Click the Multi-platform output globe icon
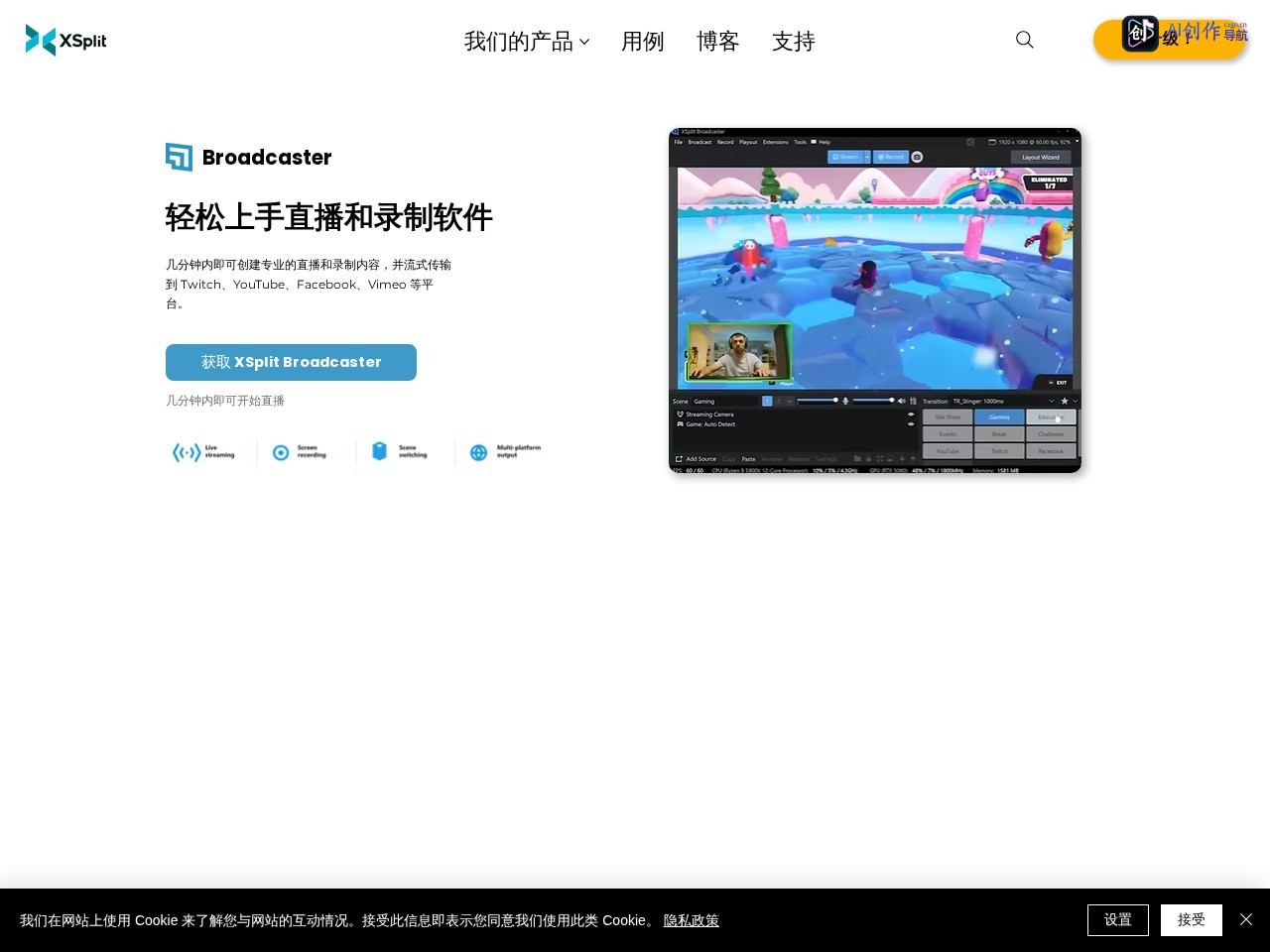Viewport: 1270px width, 952px height. pyautogui.click(x=478, y=452)
